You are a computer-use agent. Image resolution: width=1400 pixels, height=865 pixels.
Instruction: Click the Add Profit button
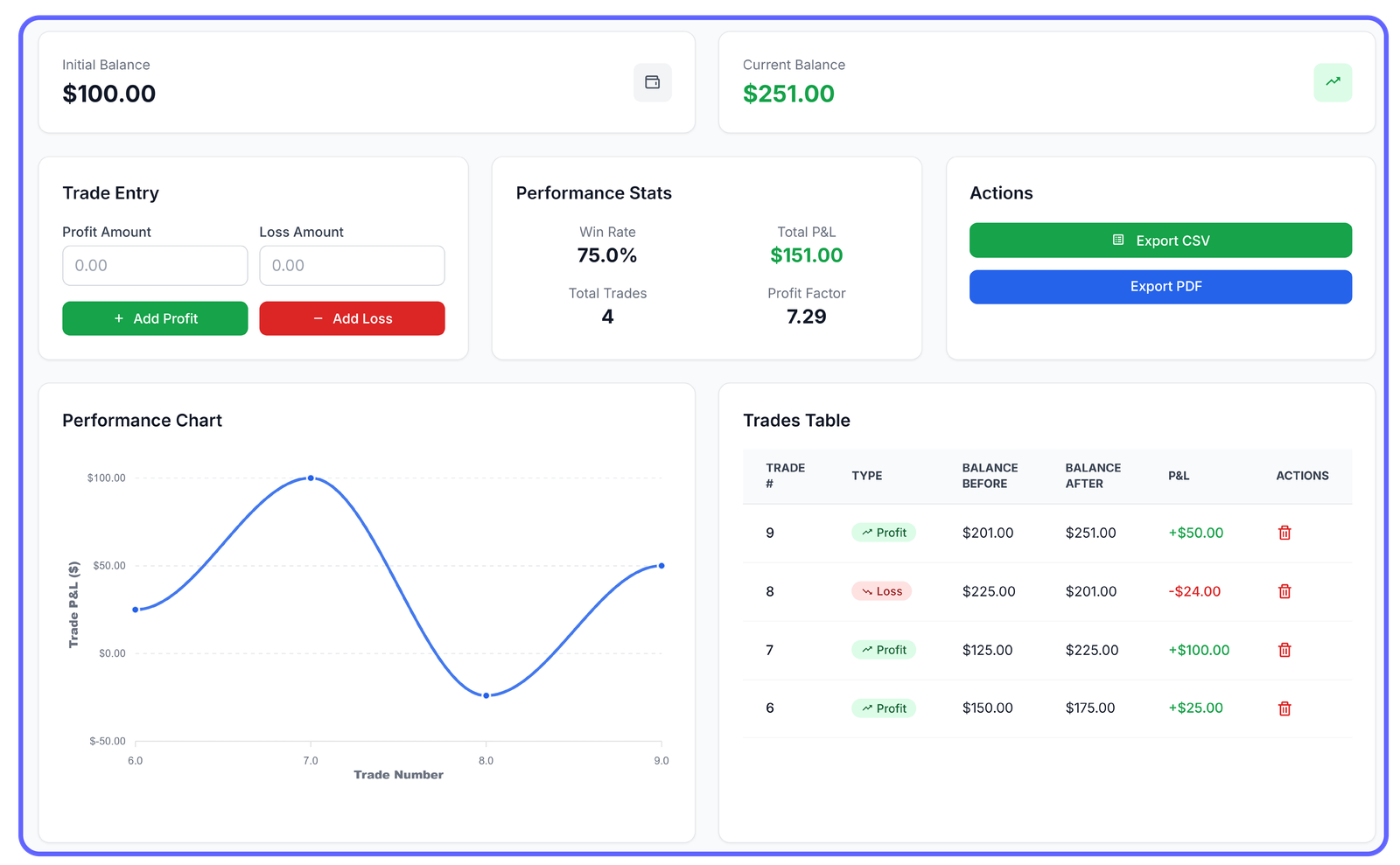click(x=155, y=318)
